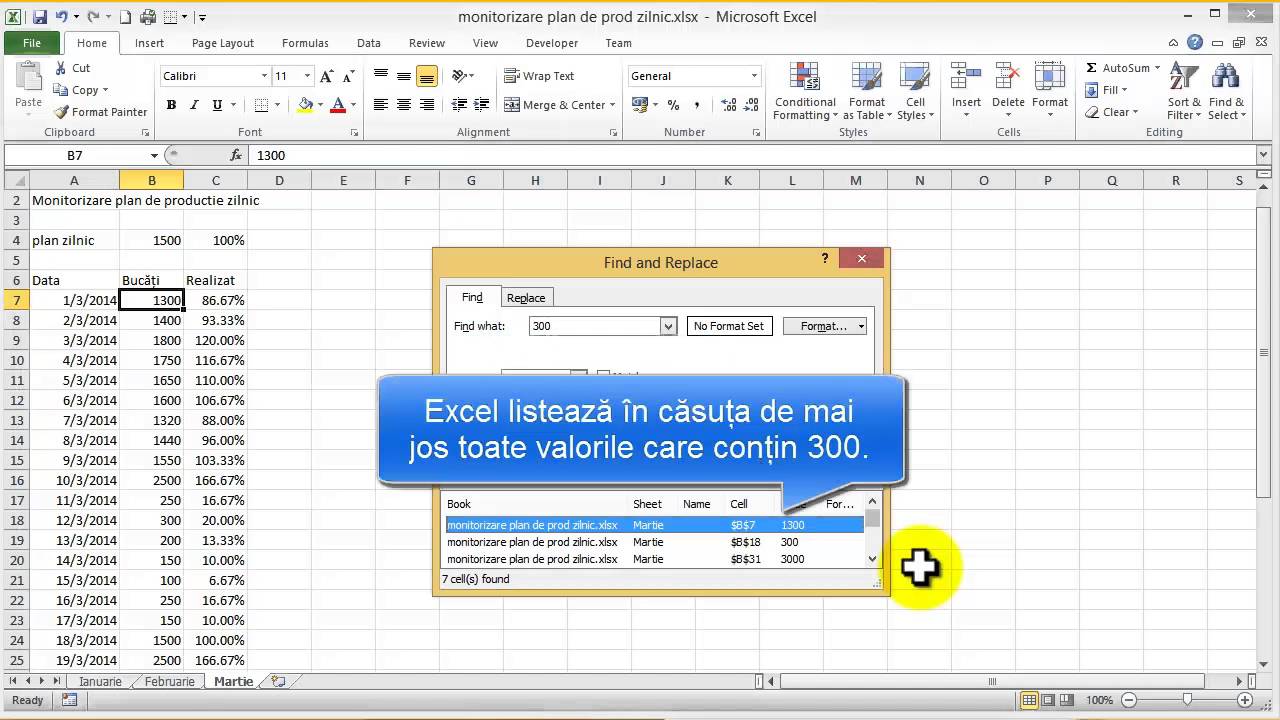Screen dimensions: 1280x720
Task: Click the Insert cells icon
Action: pyautogui.click(x=966, y=77)
